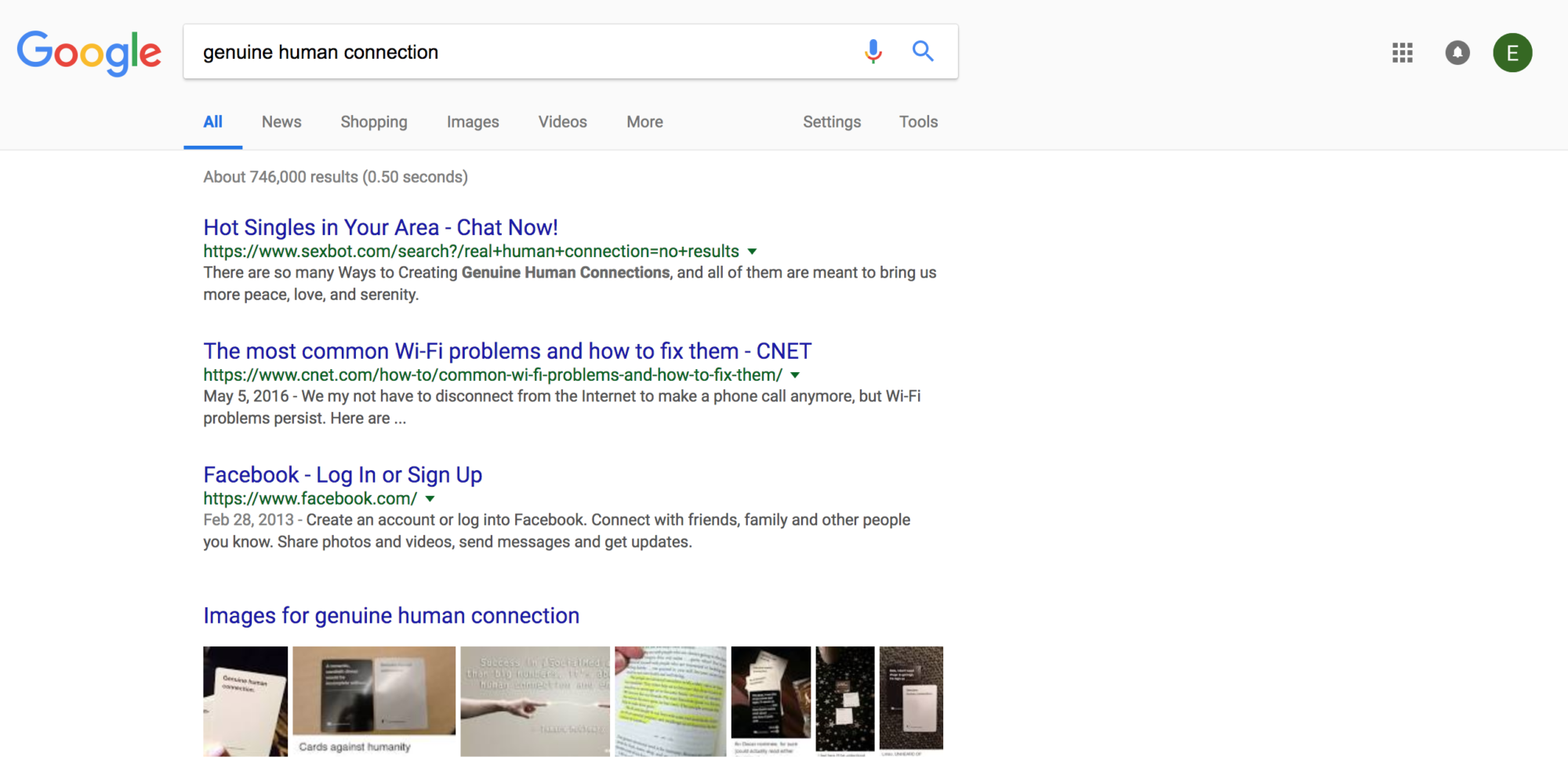
Task: Click the blue magnifier search button
Action: pos(923,52)
